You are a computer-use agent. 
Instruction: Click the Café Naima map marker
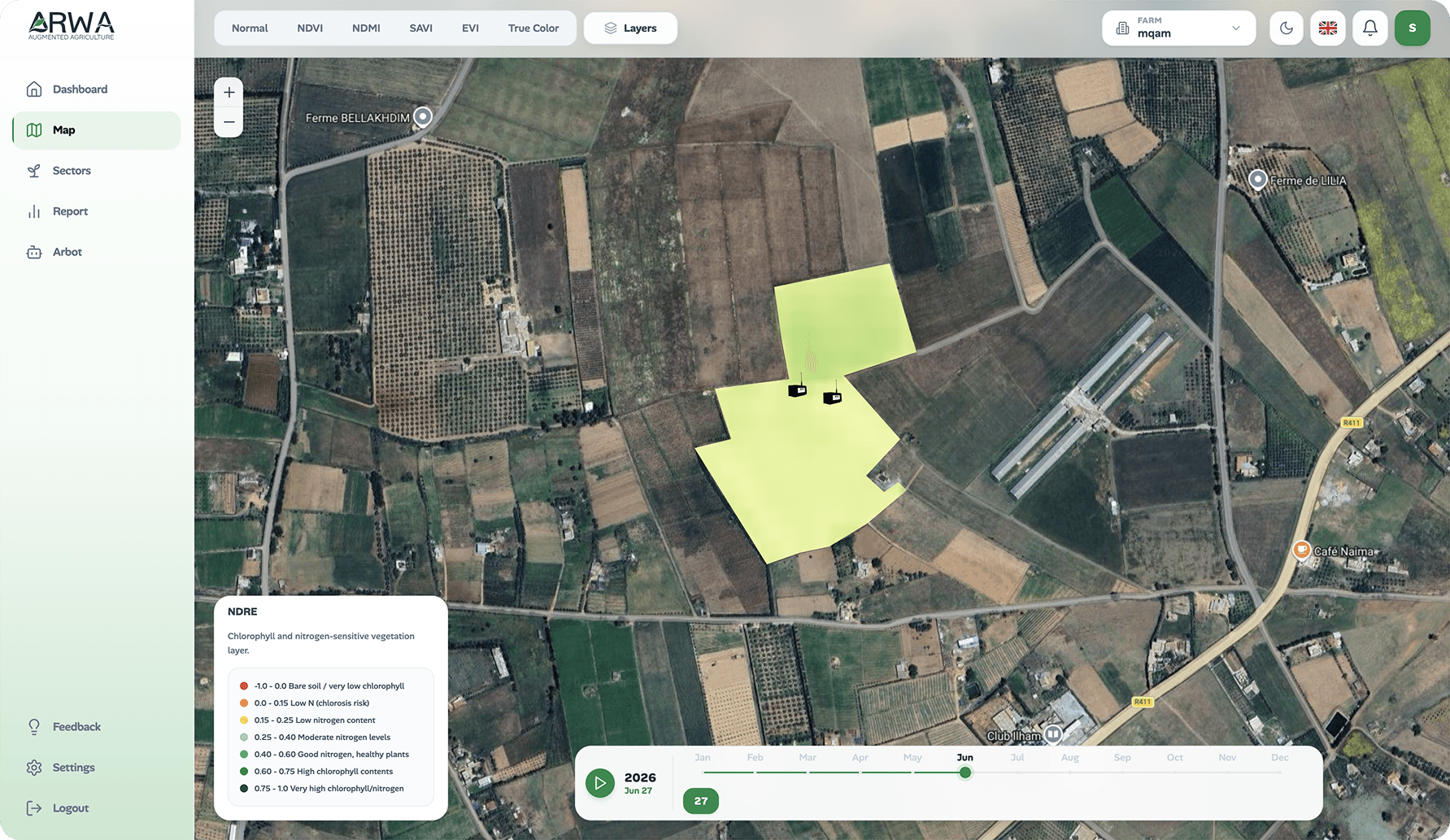click(1302, 551)
